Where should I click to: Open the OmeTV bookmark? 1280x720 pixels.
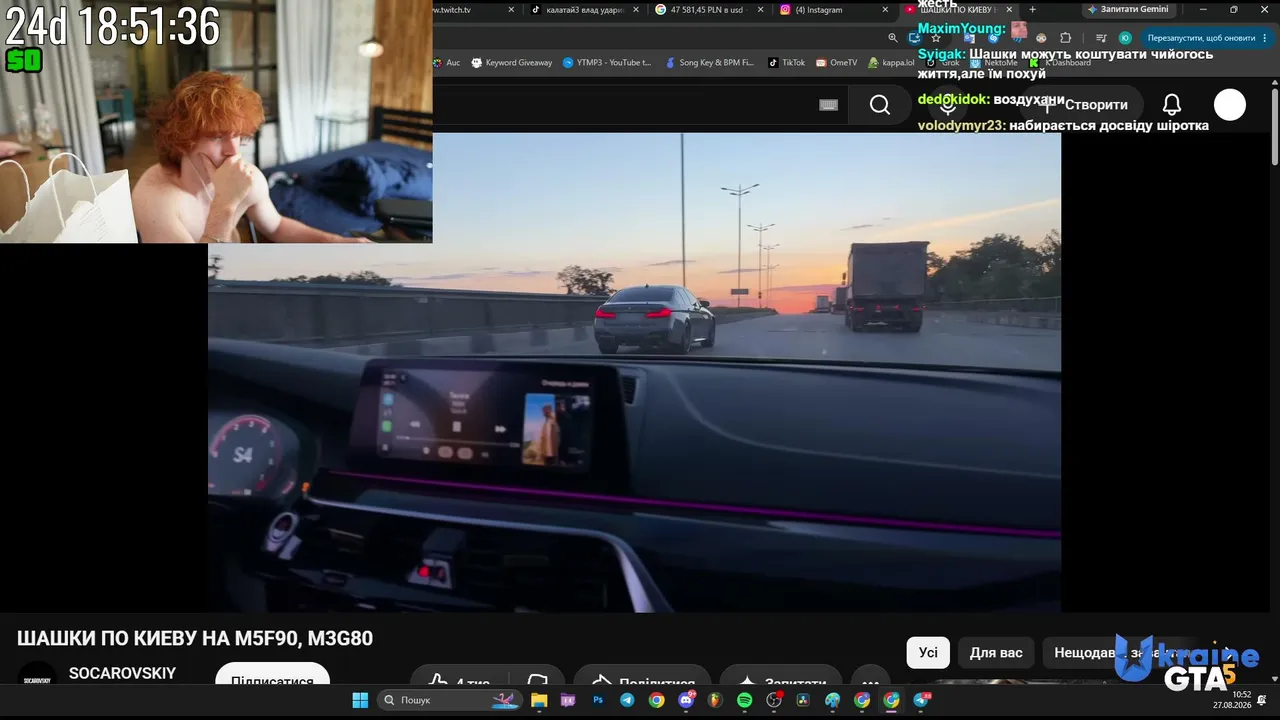point(837,62)
